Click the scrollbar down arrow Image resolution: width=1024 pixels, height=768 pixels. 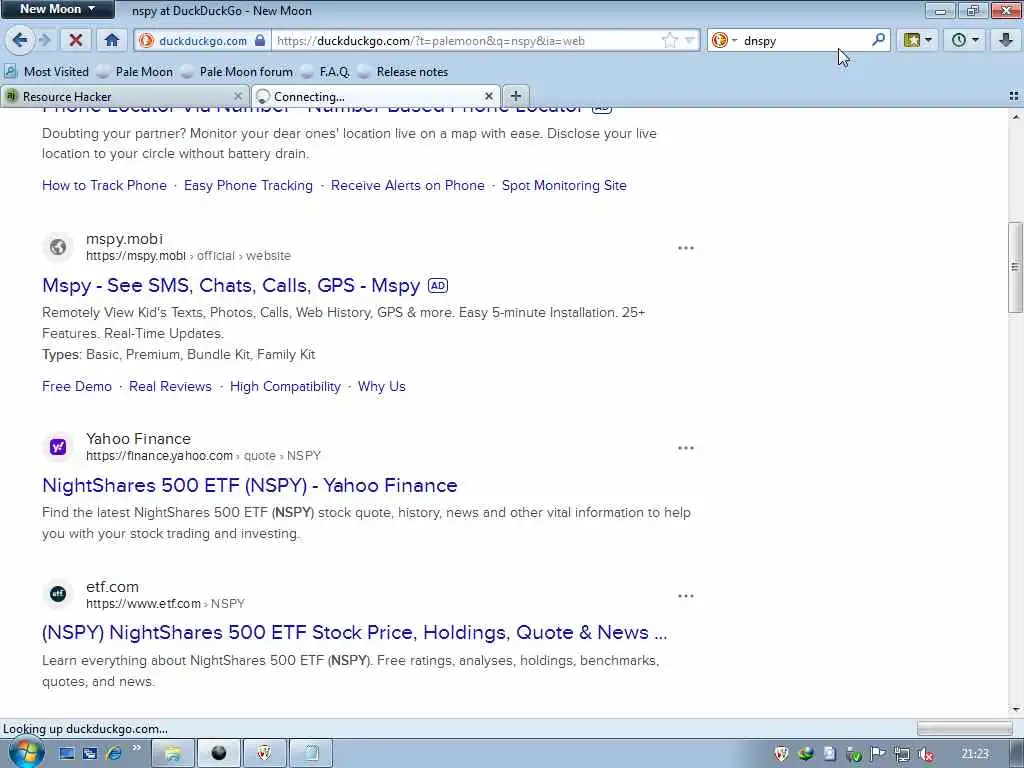[x=1015, y=709]
